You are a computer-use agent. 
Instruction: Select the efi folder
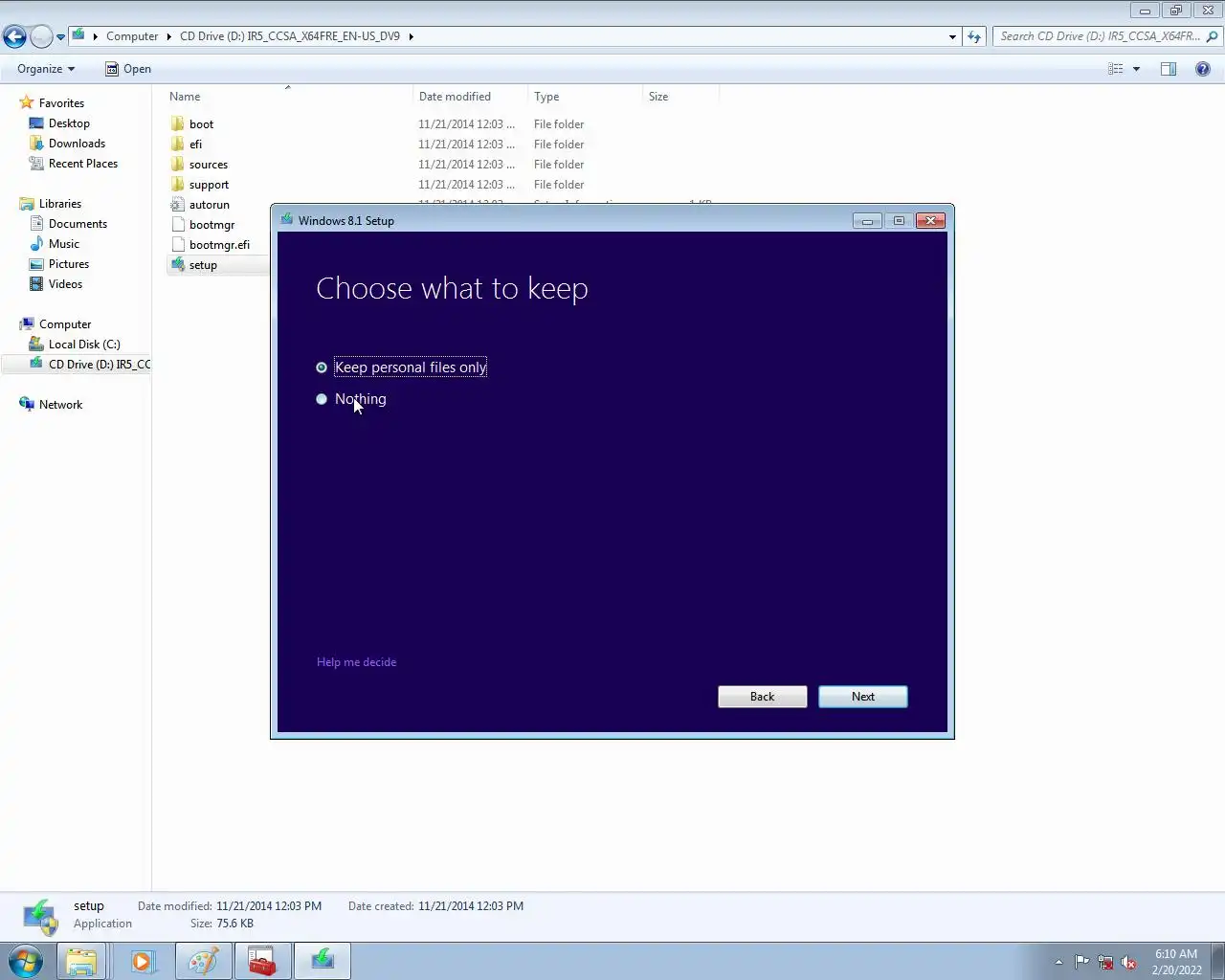coord(195,145)
